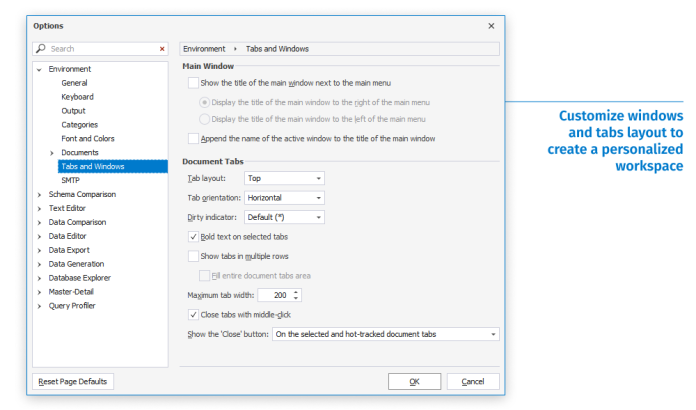Select the Keyboard options page

tap(77, 97)
